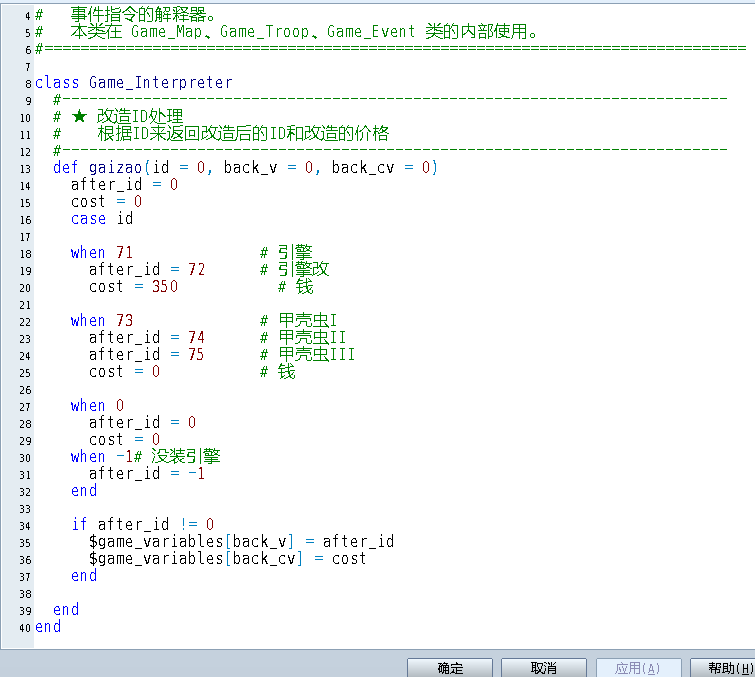The image size is (755, 677).
Task: Click the 'when 0' line
Action: click(97, 405)
